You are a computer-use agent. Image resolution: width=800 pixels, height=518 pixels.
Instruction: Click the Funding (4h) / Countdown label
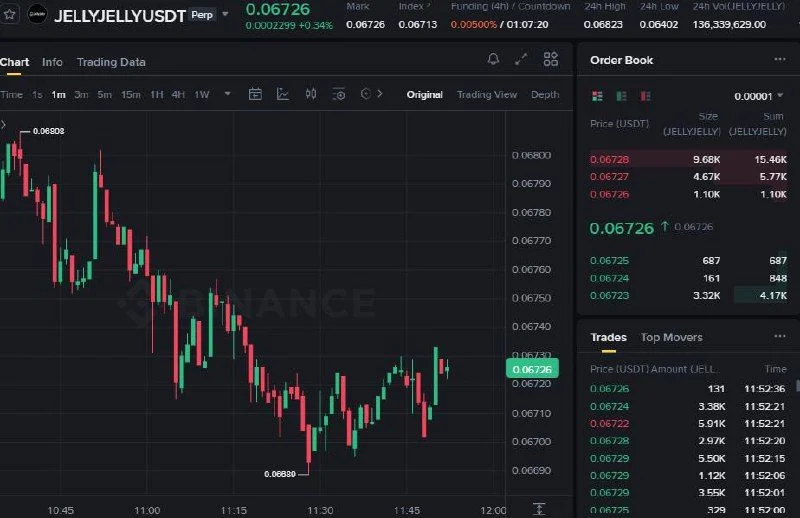[x=510, y=7]
